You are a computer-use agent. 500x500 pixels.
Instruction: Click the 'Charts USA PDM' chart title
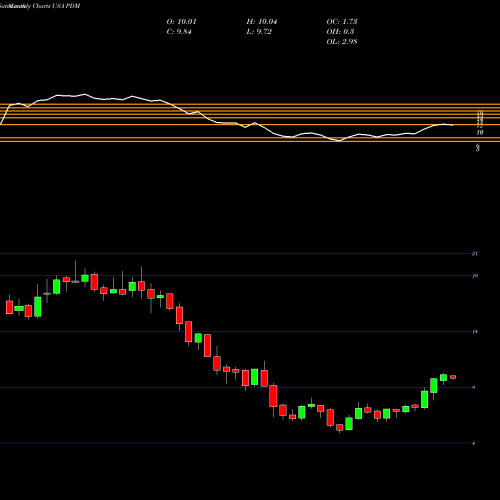pos(56,6)
